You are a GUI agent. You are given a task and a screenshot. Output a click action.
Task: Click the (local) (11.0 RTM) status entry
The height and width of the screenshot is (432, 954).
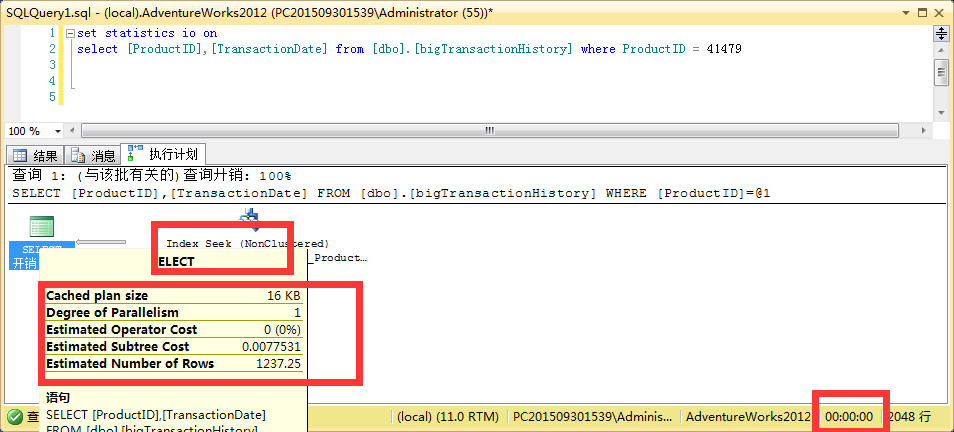447,417
